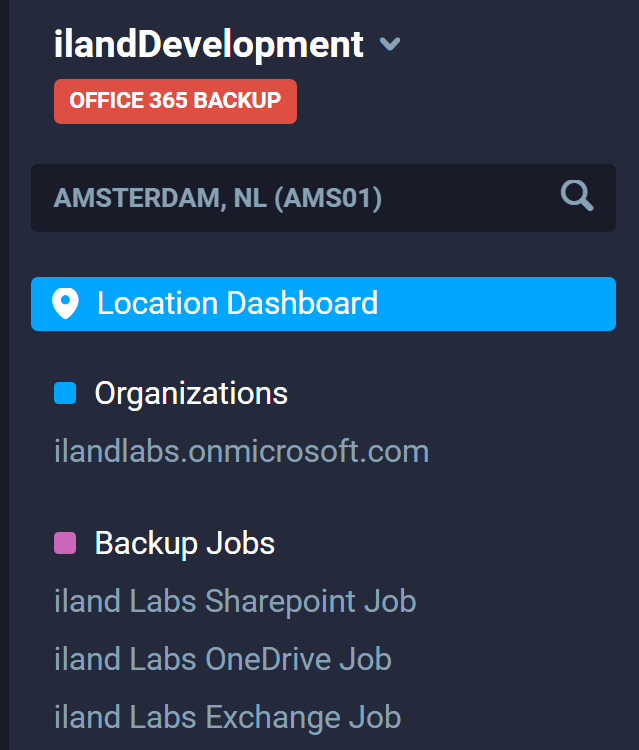Expand the ilandDevelopment chevron dropdown
The height and width of the screenshot is (750, 639).
(390, 45)
